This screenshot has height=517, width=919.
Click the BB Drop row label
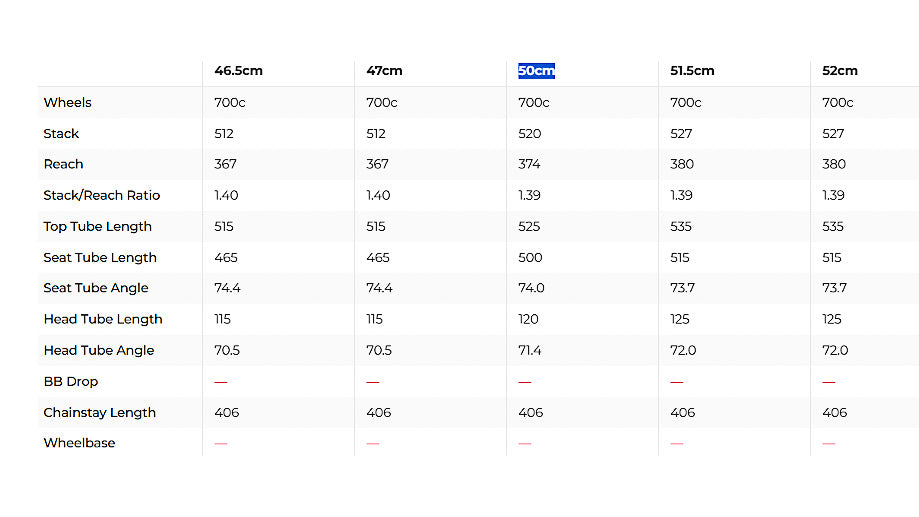coord(70,381)
